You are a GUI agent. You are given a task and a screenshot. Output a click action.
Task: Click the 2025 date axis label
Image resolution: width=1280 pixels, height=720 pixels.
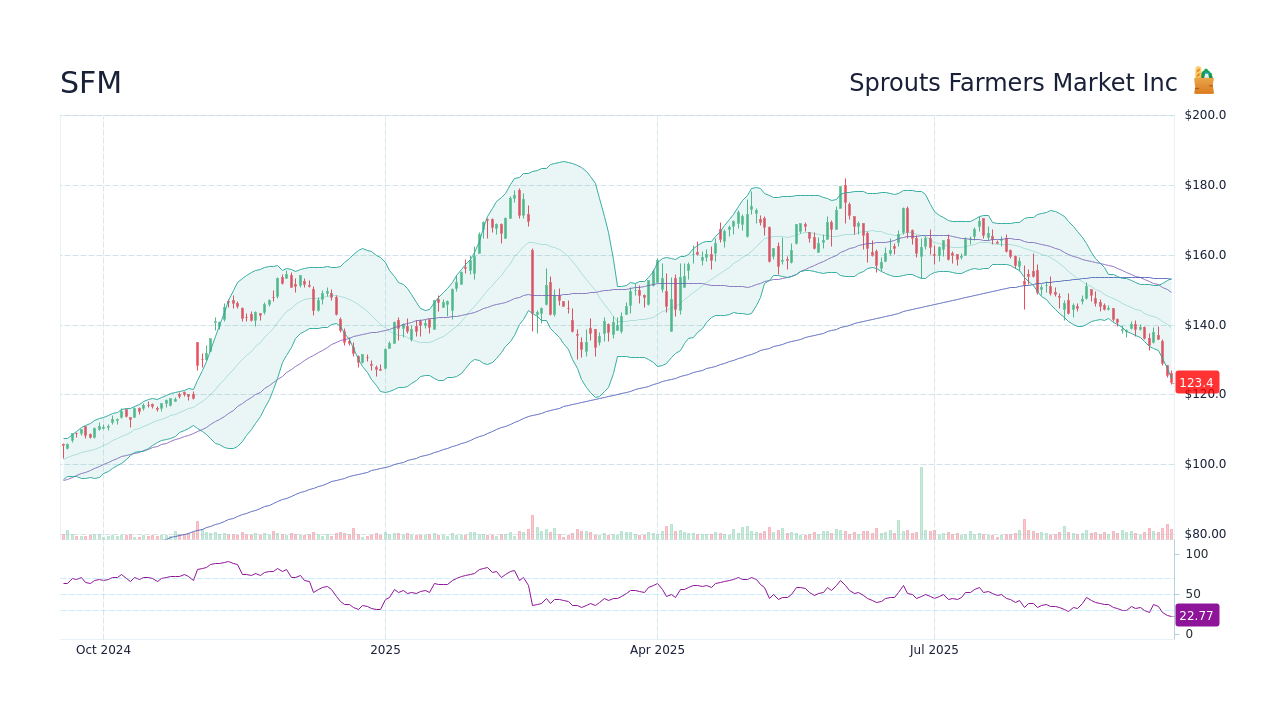point(385,650)
